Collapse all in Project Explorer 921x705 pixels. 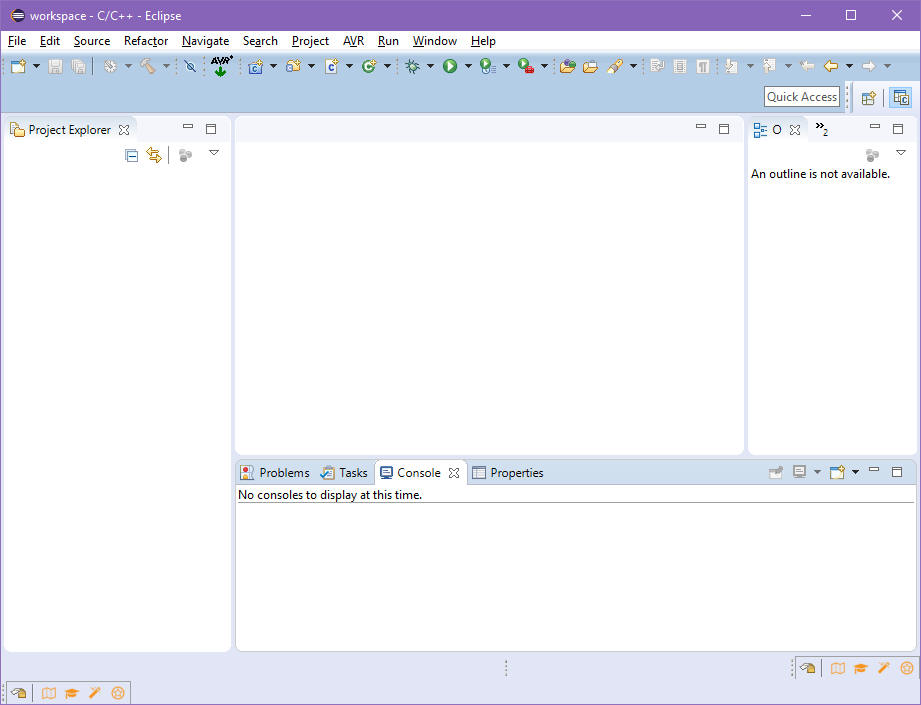(131, 155)
